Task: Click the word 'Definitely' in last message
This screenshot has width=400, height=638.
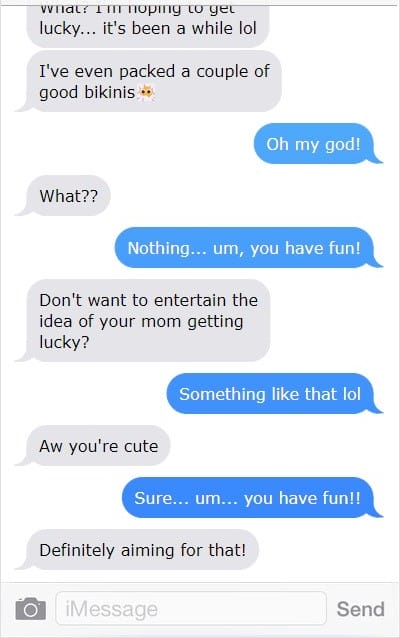Action: tap(77, 550)
